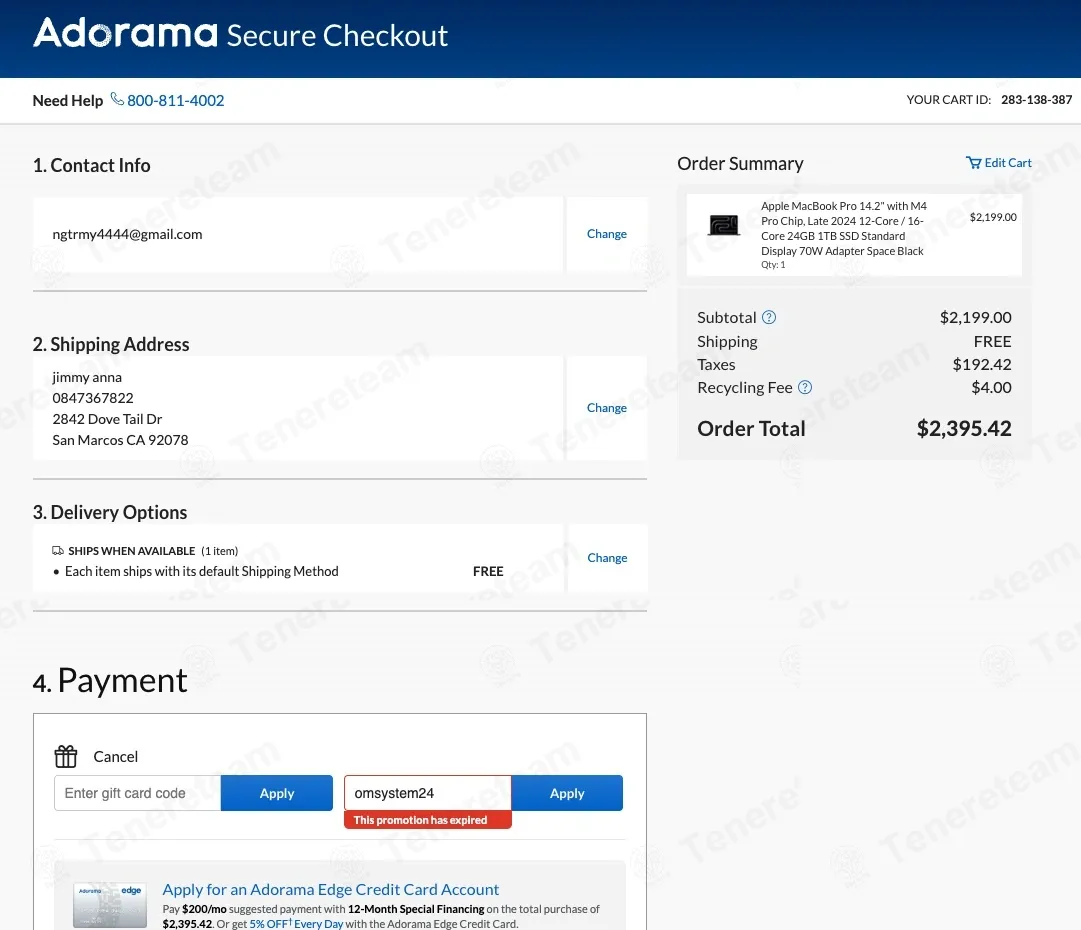Click the address line 2842 Dove Tail Dr
The height and width of the screenshot is (930, 1081).
pos(108,419)
